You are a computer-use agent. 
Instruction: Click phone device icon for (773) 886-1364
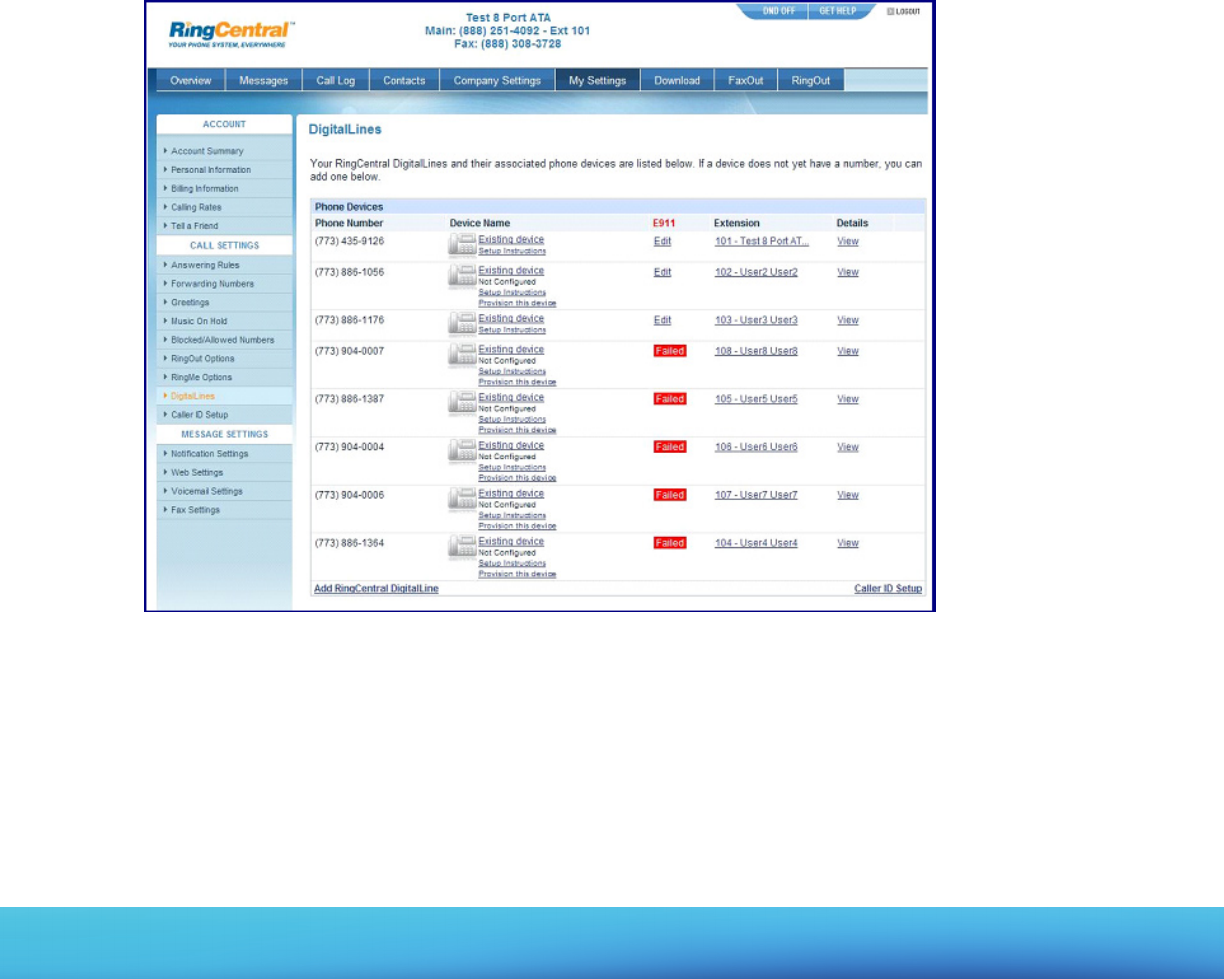pos(462,547)
